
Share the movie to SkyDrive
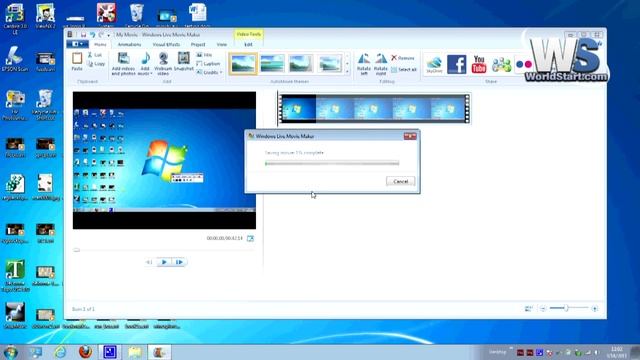tap(434, 64)
